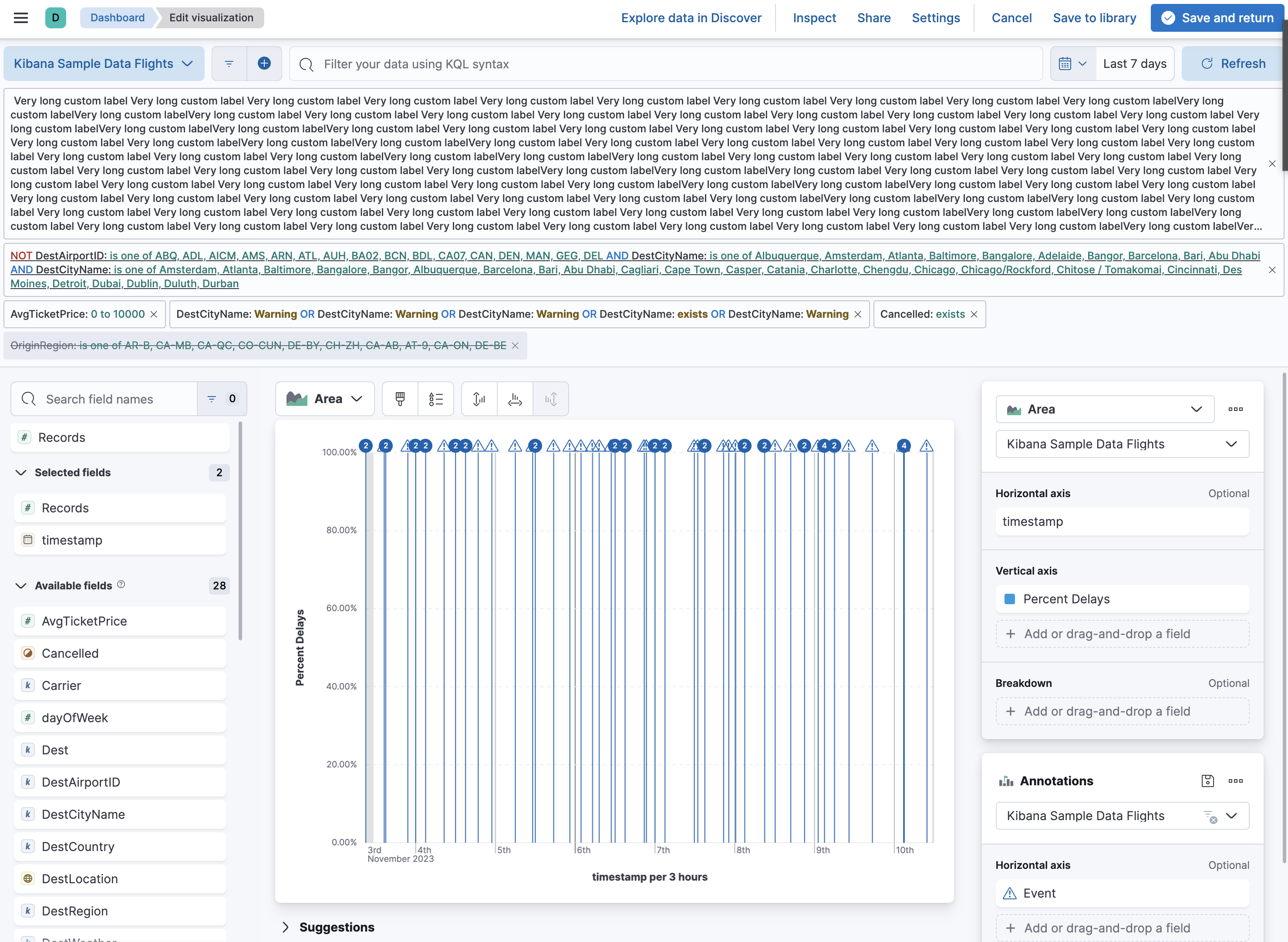
Task: Focus the KQL query filter input
Action: coord(666,64)
